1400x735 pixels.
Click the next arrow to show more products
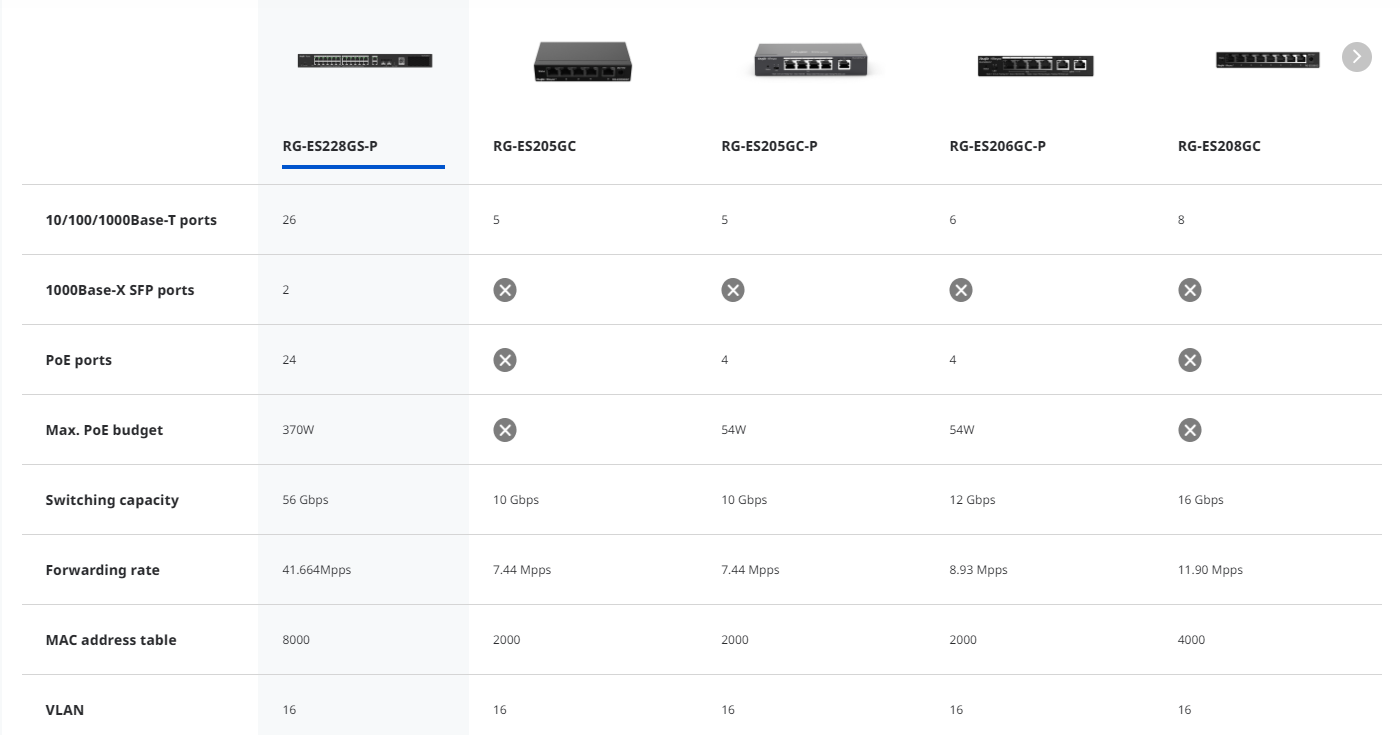point(1356,57)
